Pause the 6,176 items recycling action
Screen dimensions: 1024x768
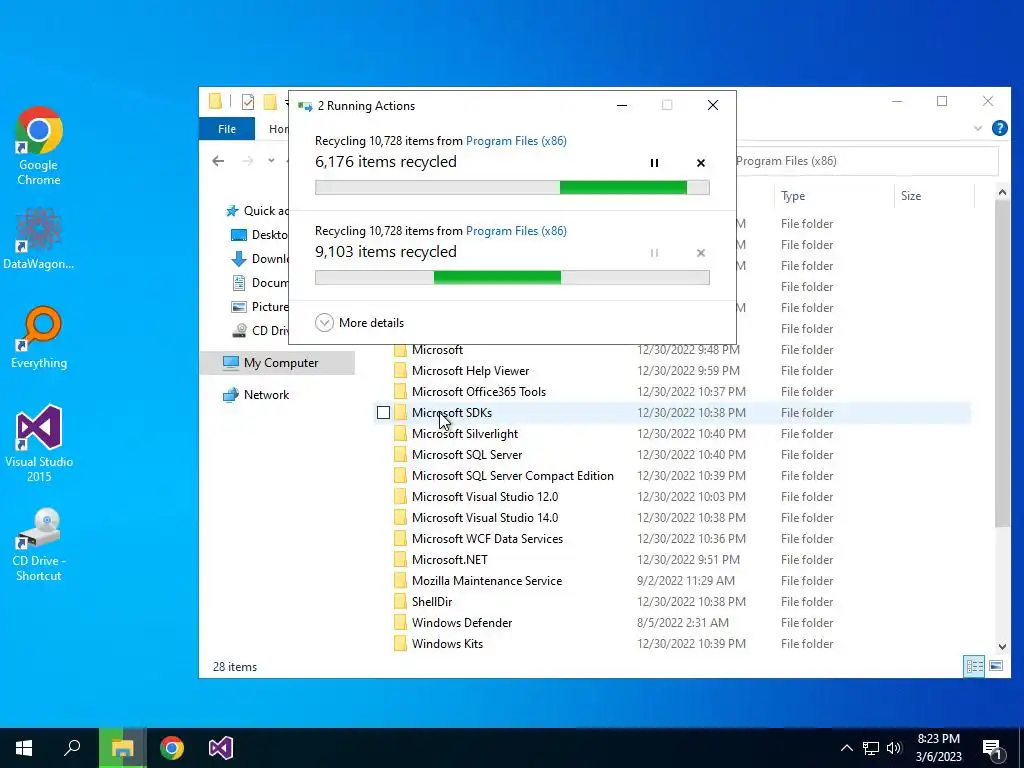[654, 163]
